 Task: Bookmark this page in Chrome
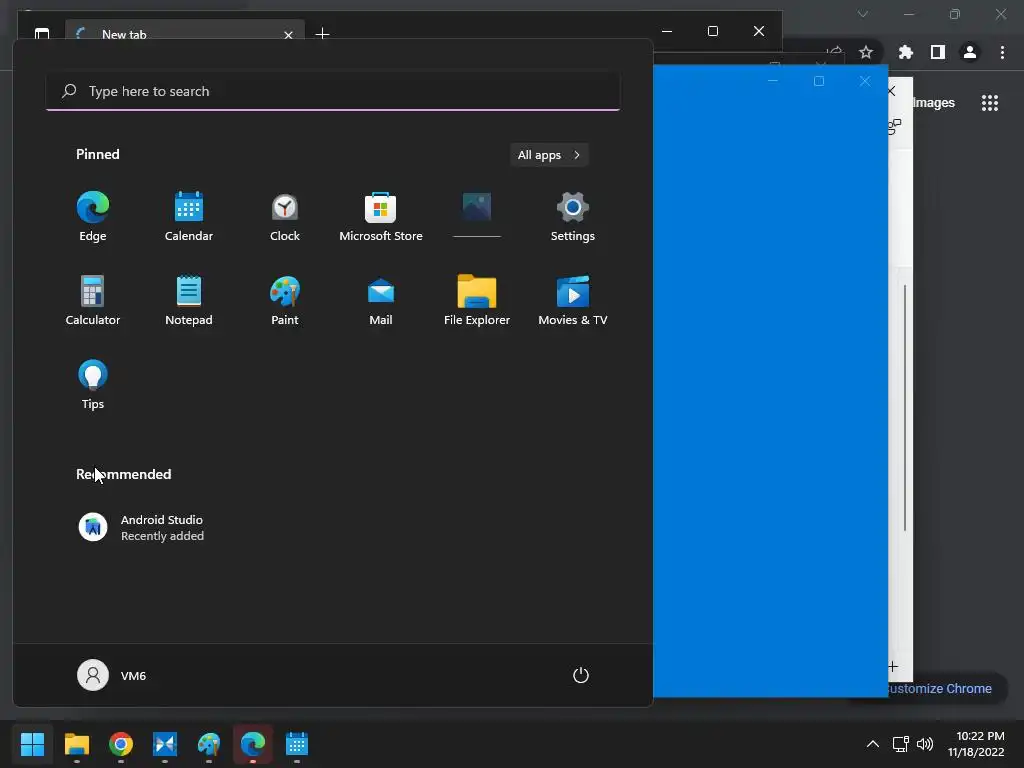click(x=866, y=52)
